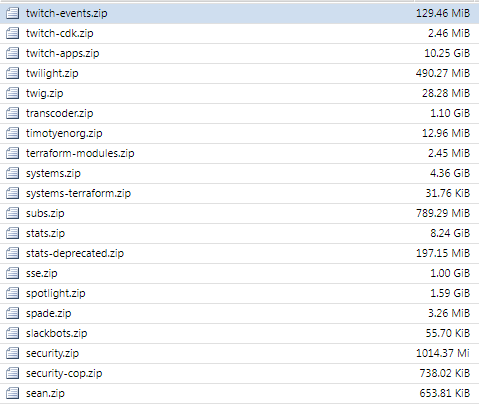Select the systems.zip file name
This screenshot has width=479, height=407.
(53, 173)
